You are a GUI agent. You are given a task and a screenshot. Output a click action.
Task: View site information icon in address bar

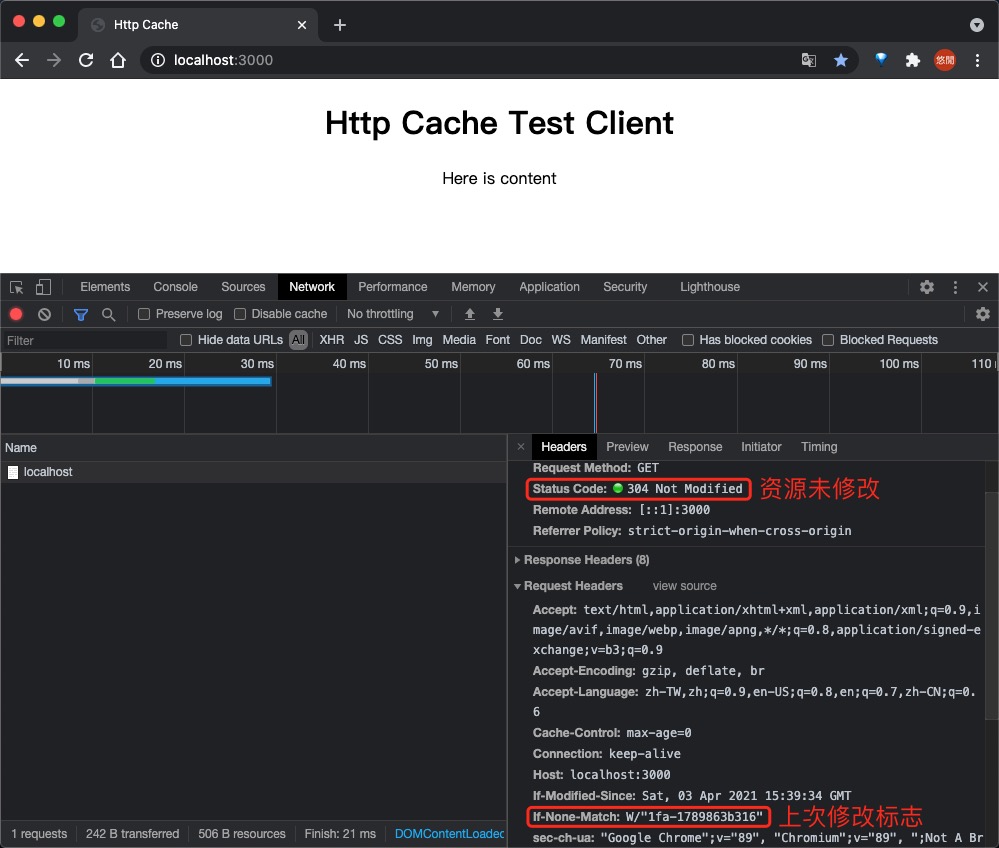[158, 60]
